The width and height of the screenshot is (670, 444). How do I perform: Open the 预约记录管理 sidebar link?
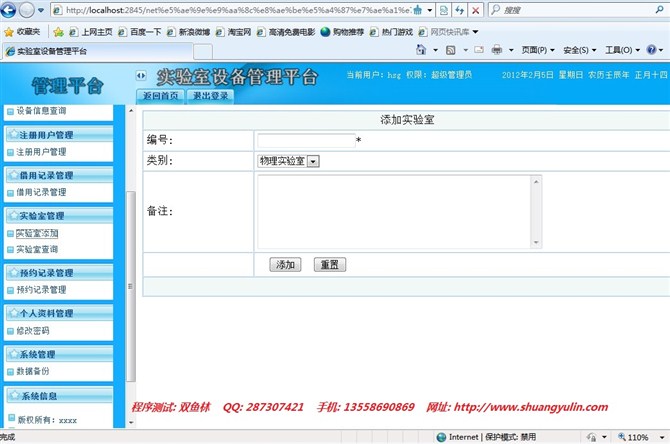(x=41, y=290)
